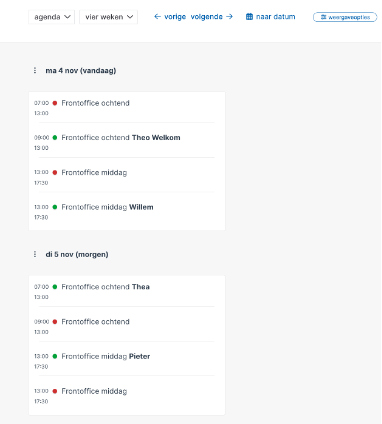The height and width of the screenshot is (424, 382).
Task: Click the sliders icon in weergaveopties button
Action: coord(323,17)
